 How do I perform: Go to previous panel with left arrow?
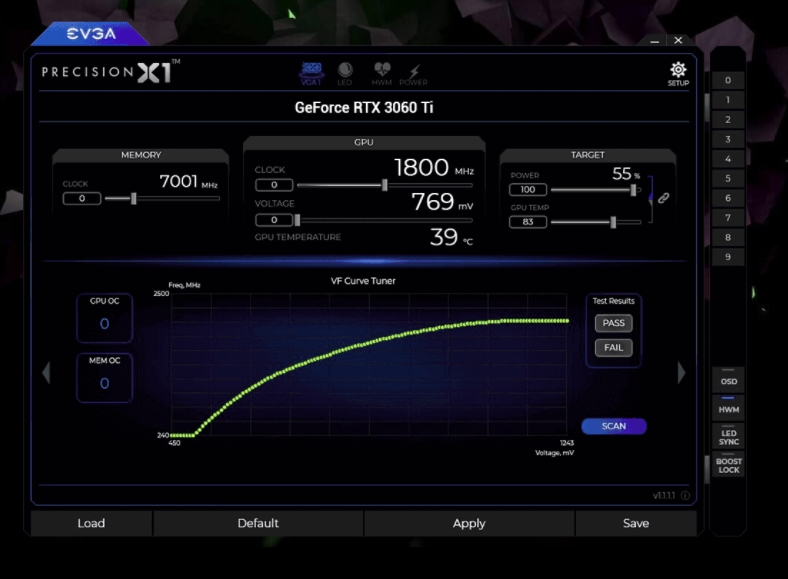click(x=45, y=373)
